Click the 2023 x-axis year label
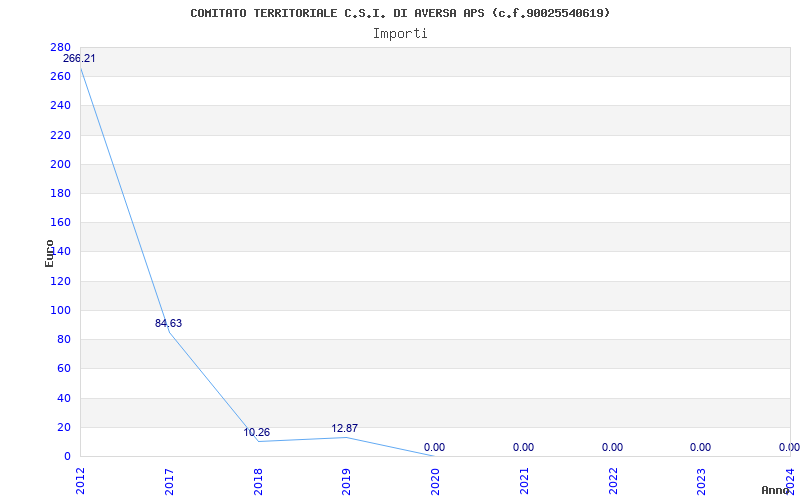This screenshot has height=500, width=800. 702,481
